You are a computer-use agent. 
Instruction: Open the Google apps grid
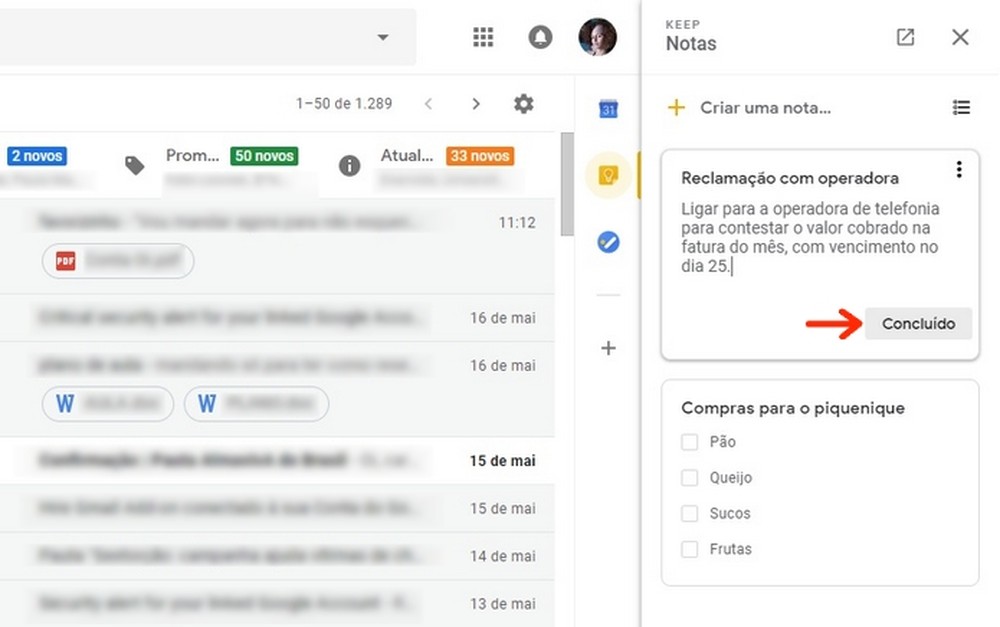click(483, 37)
